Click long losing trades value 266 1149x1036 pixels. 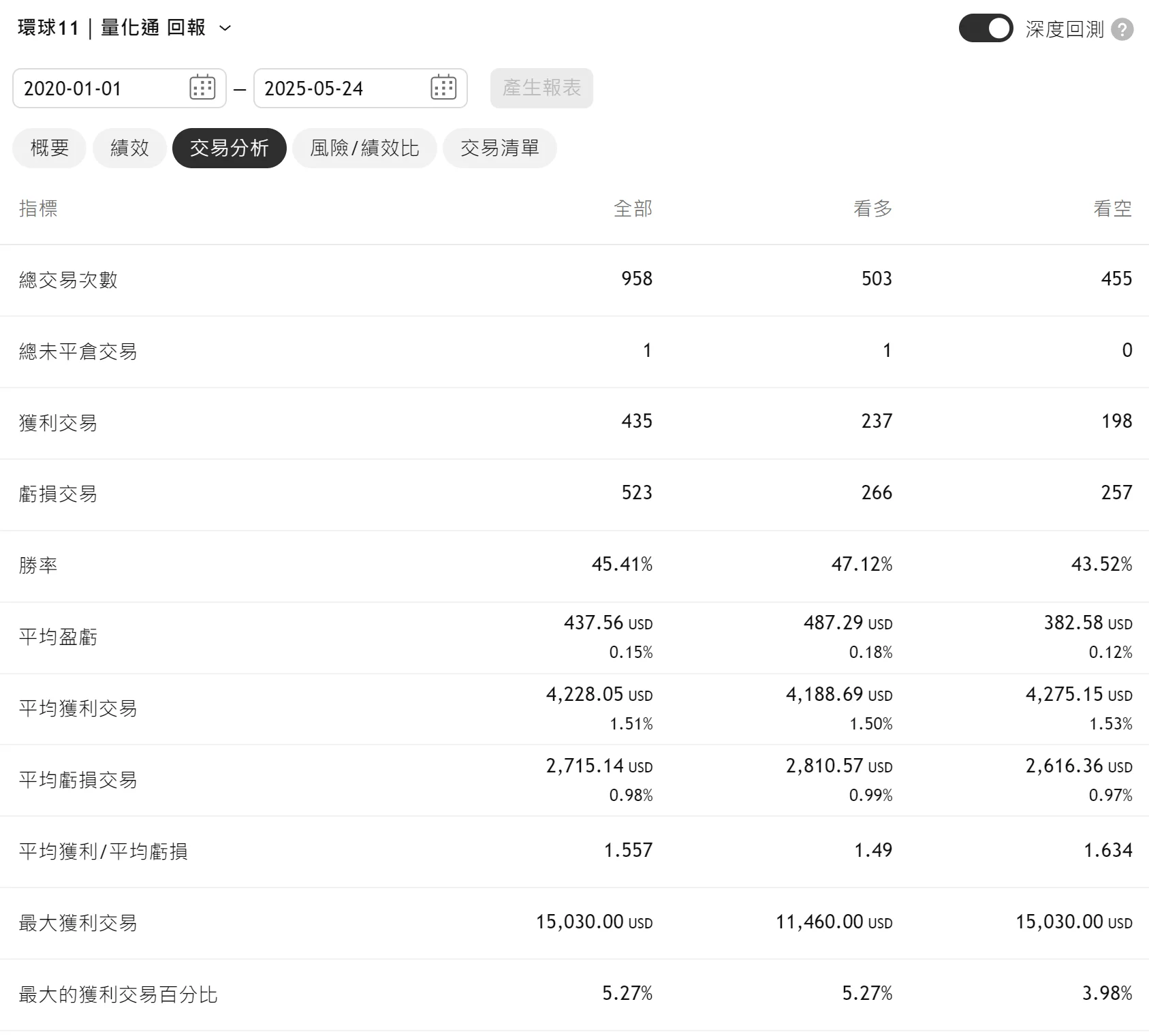(x=877, y=492)
